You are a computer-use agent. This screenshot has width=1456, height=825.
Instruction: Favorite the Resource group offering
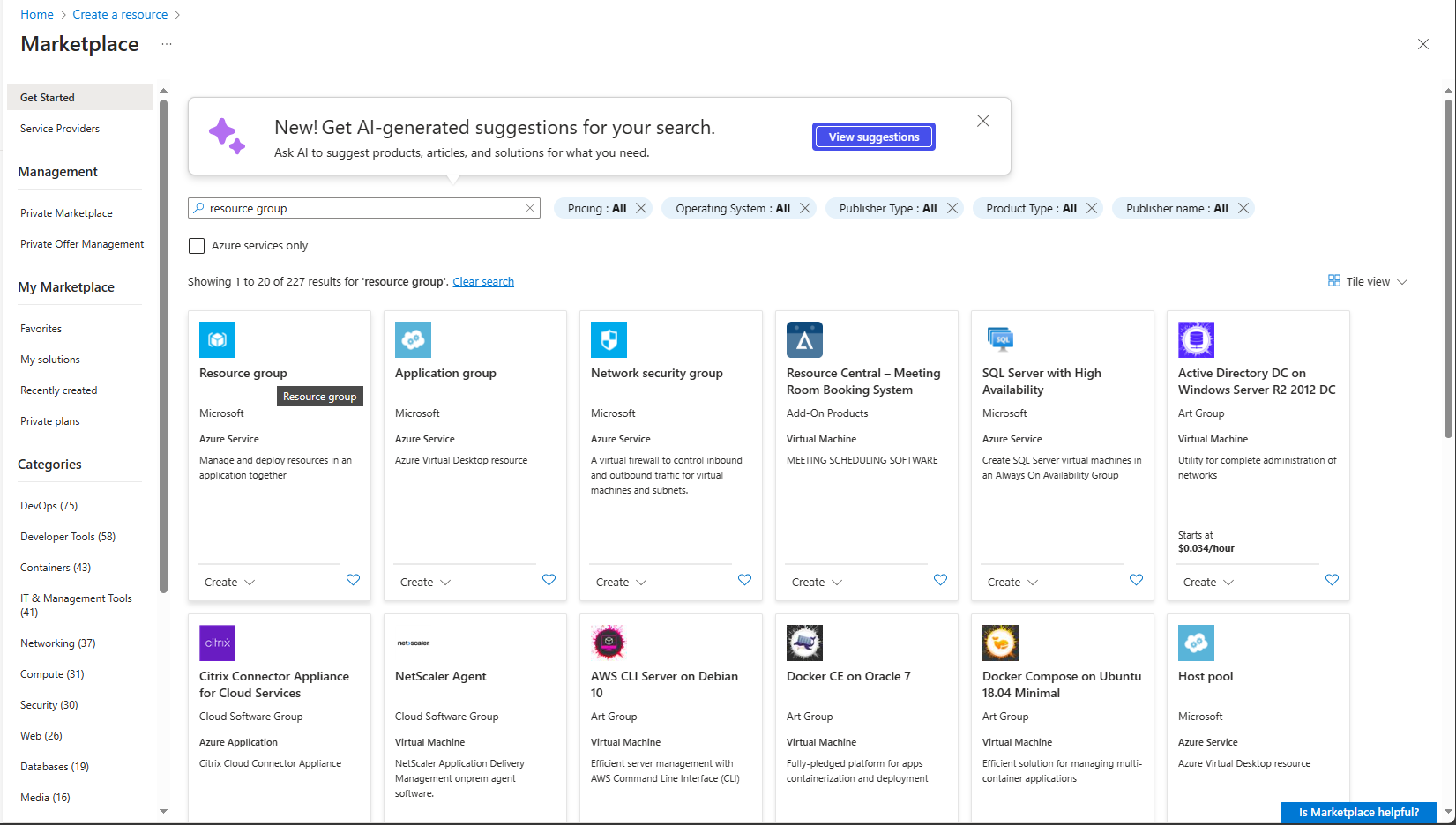(353, 580)
